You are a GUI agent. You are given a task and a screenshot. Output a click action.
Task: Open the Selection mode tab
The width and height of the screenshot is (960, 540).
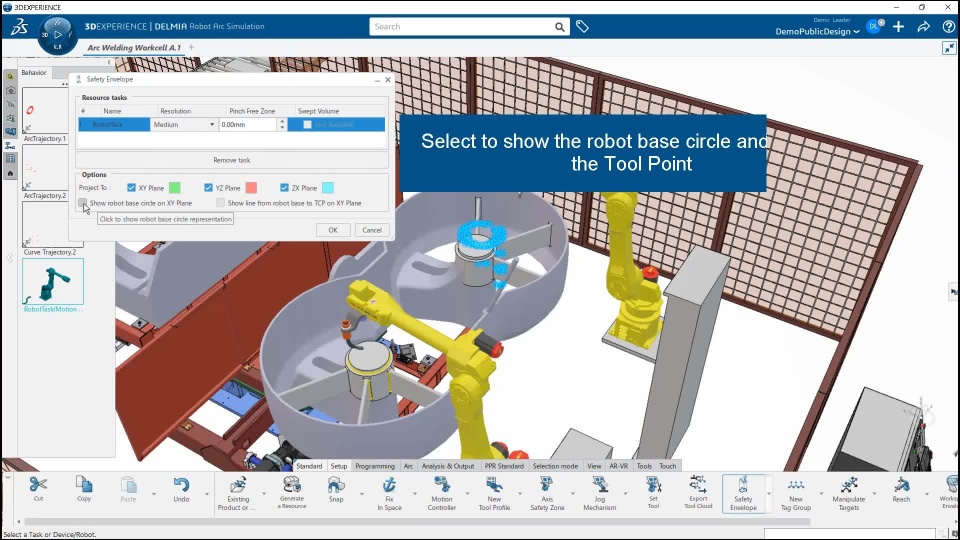[555, 466]
